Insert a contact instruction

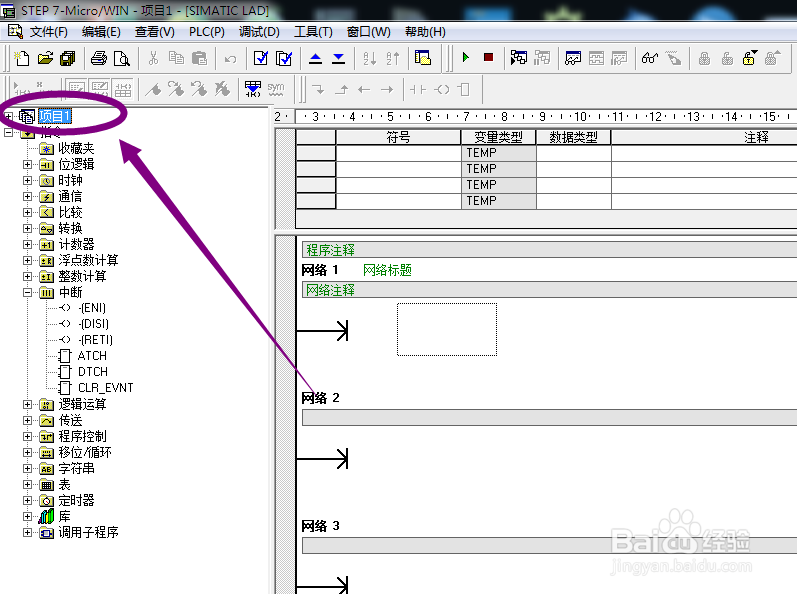(x=418, y=89)
